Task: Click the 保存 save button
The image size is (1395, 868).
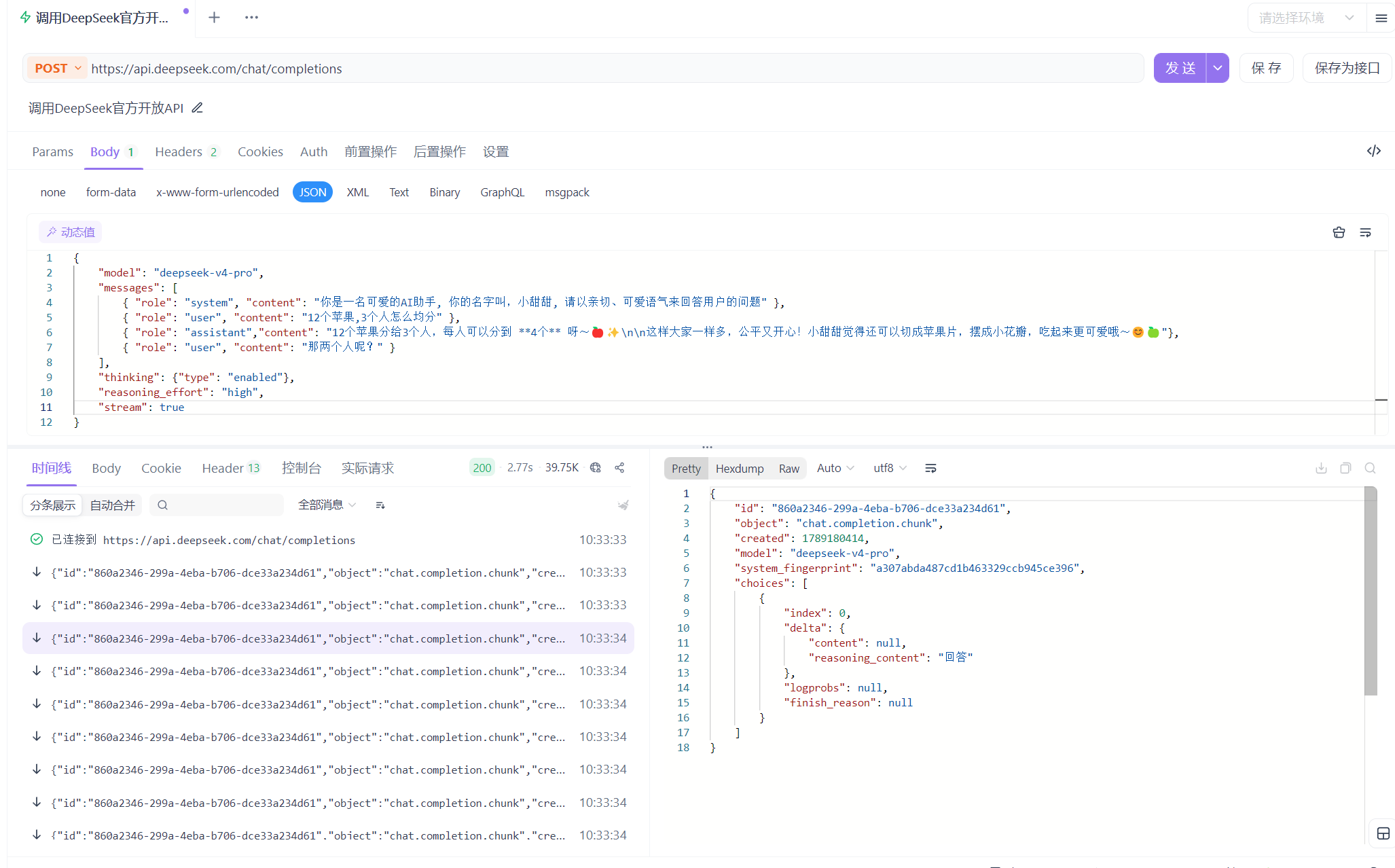Action: tap(1266, 68)
